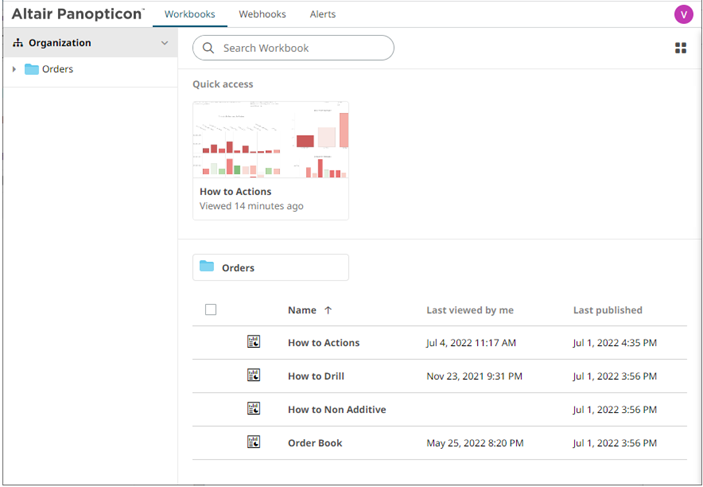Select Orders label in the sidebar tree
The height and width of the screenshot is (487, 703).
[57, 69]
